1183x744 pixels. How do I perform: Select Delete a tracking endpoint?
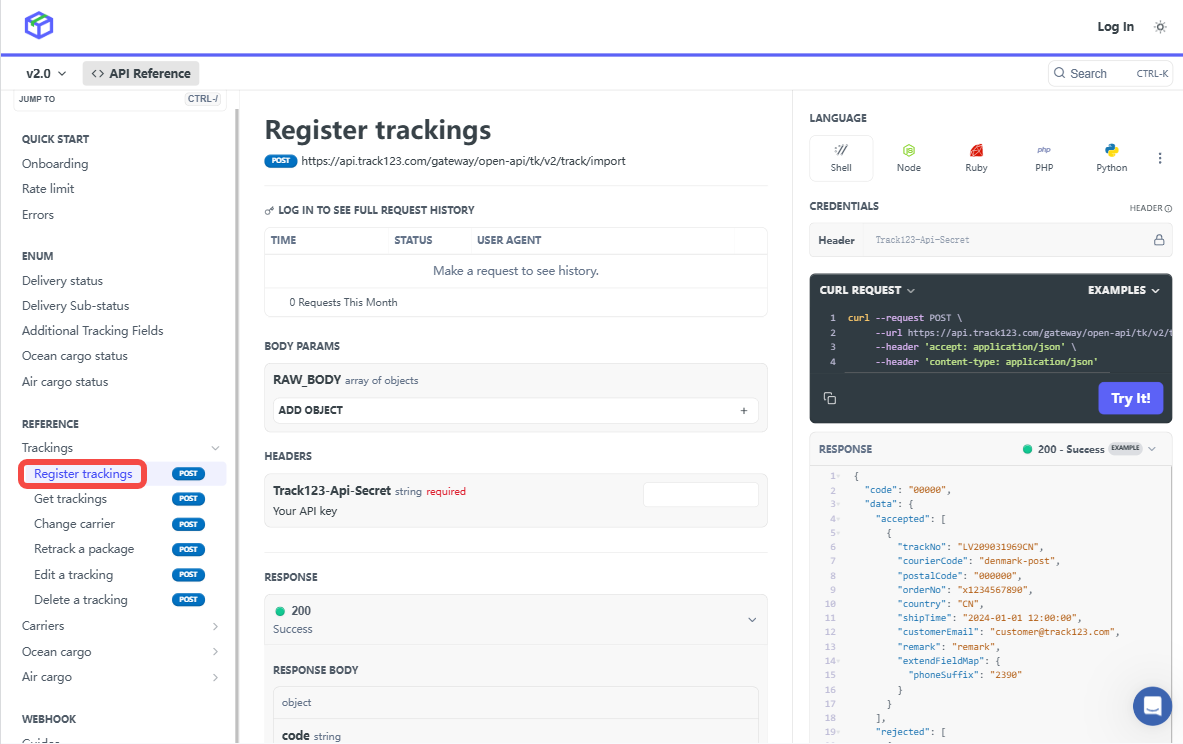81,600
